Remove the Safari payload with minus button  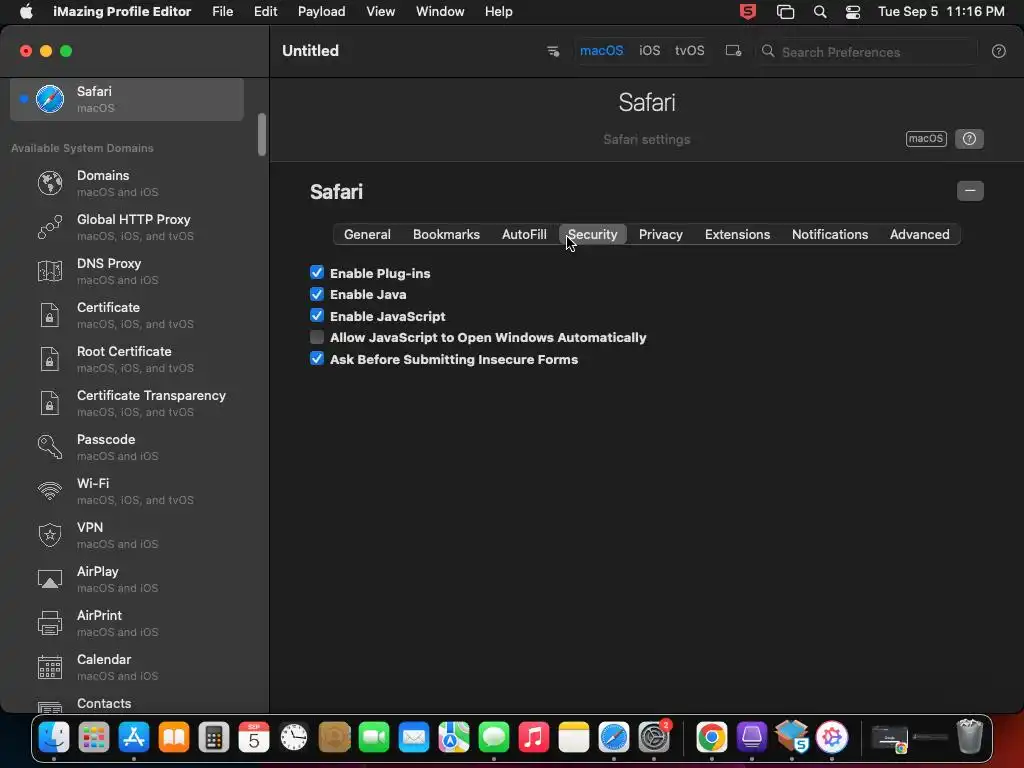point(970,191)
